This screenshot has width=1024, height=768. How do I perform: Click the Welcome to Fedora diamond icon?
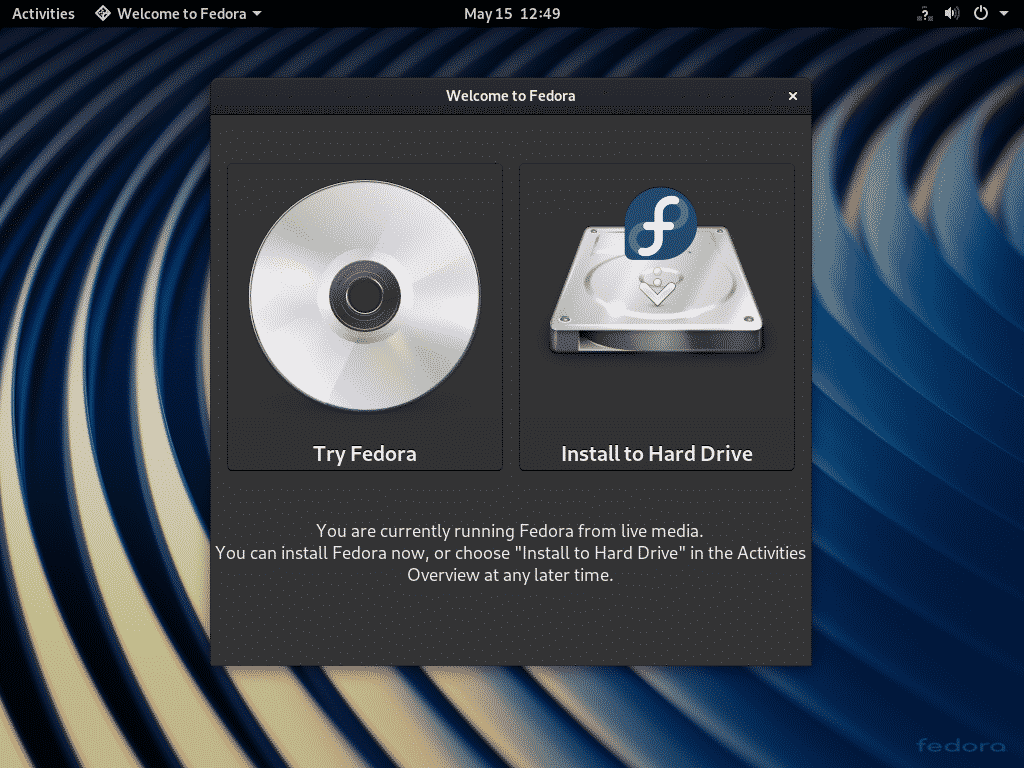[103, 13]
